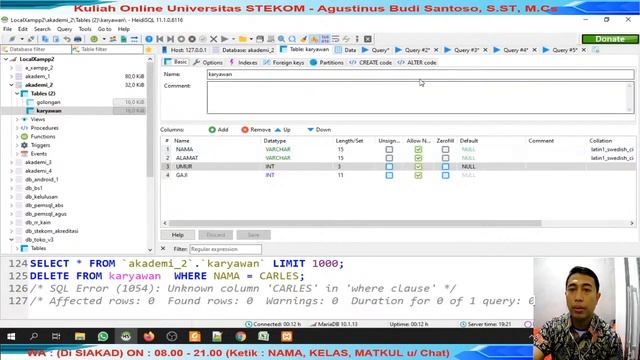Click the copy icon in the toolbar
This screenshot has width=640, height=360.
click(45, 39)
